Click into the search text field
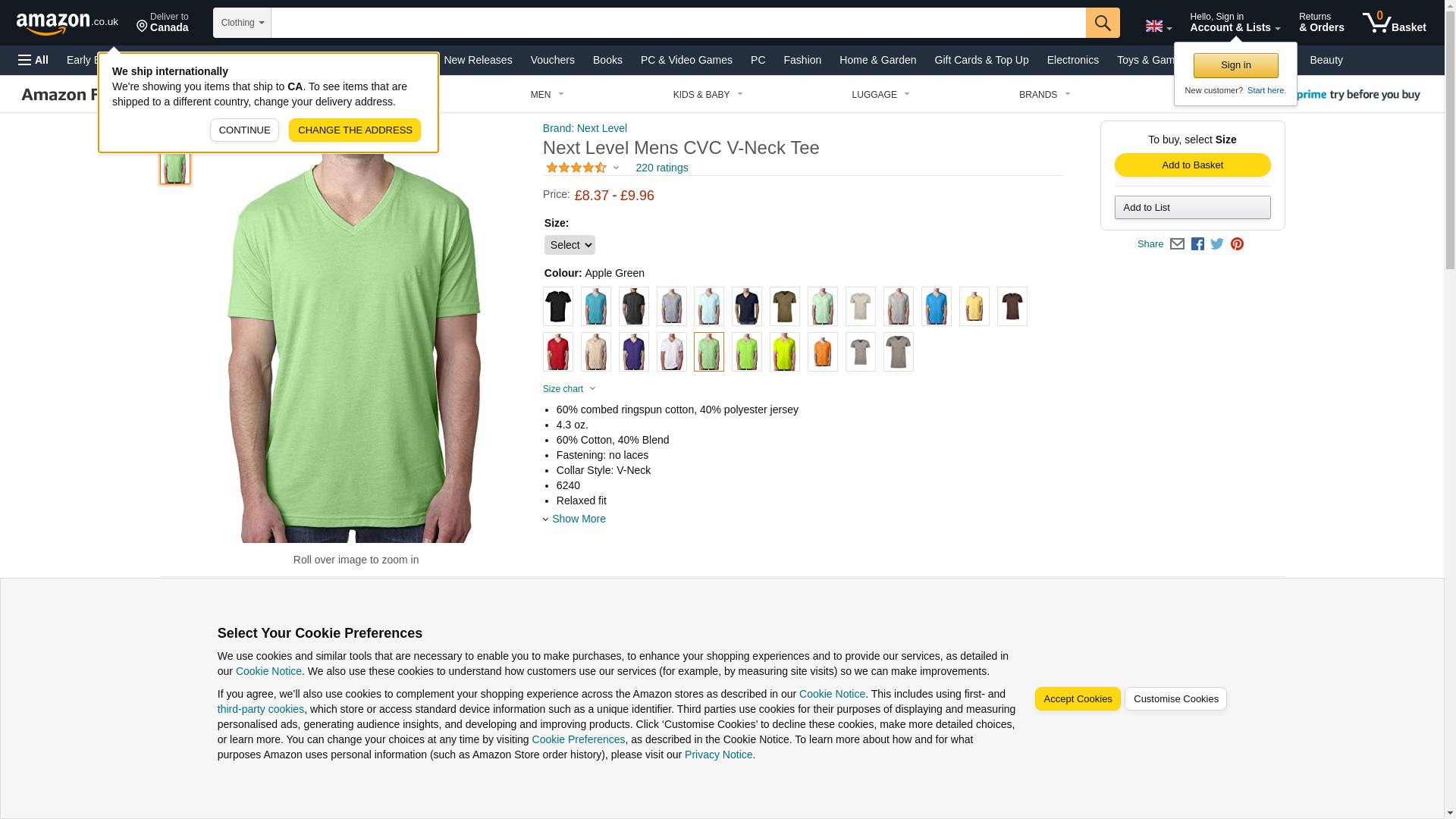The width and height of the screenshot is (1456, 819). [678, 23]
